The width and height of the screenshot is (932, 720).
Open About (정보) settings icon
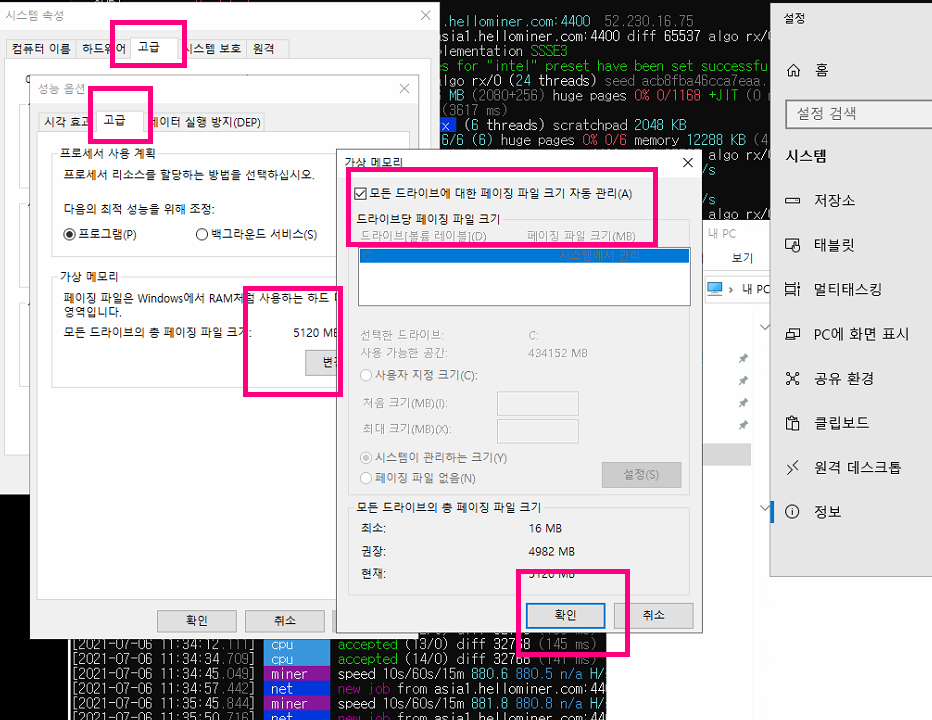coord(792,511)
